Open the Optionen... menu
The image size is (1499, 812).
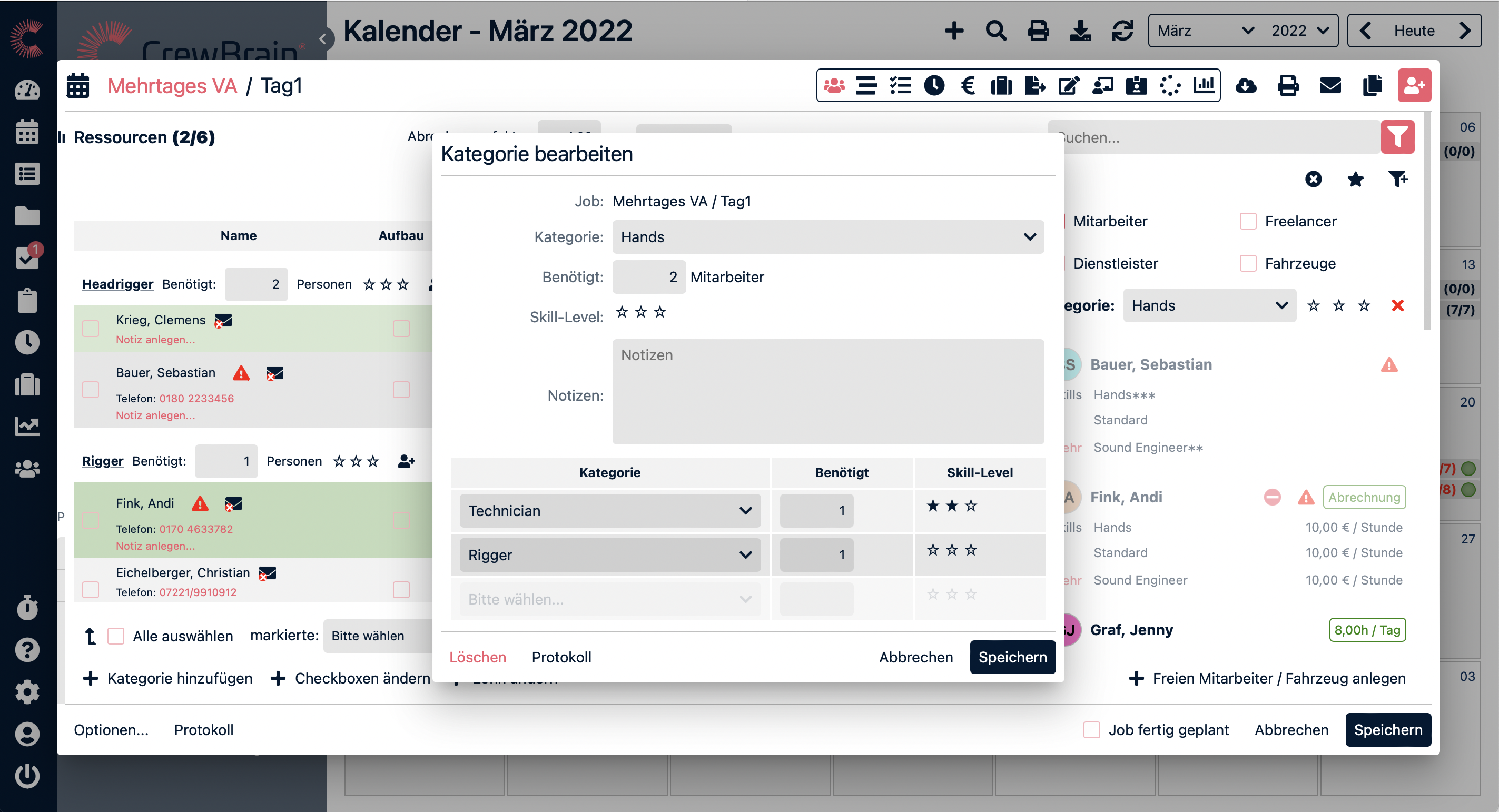(111, 730)
